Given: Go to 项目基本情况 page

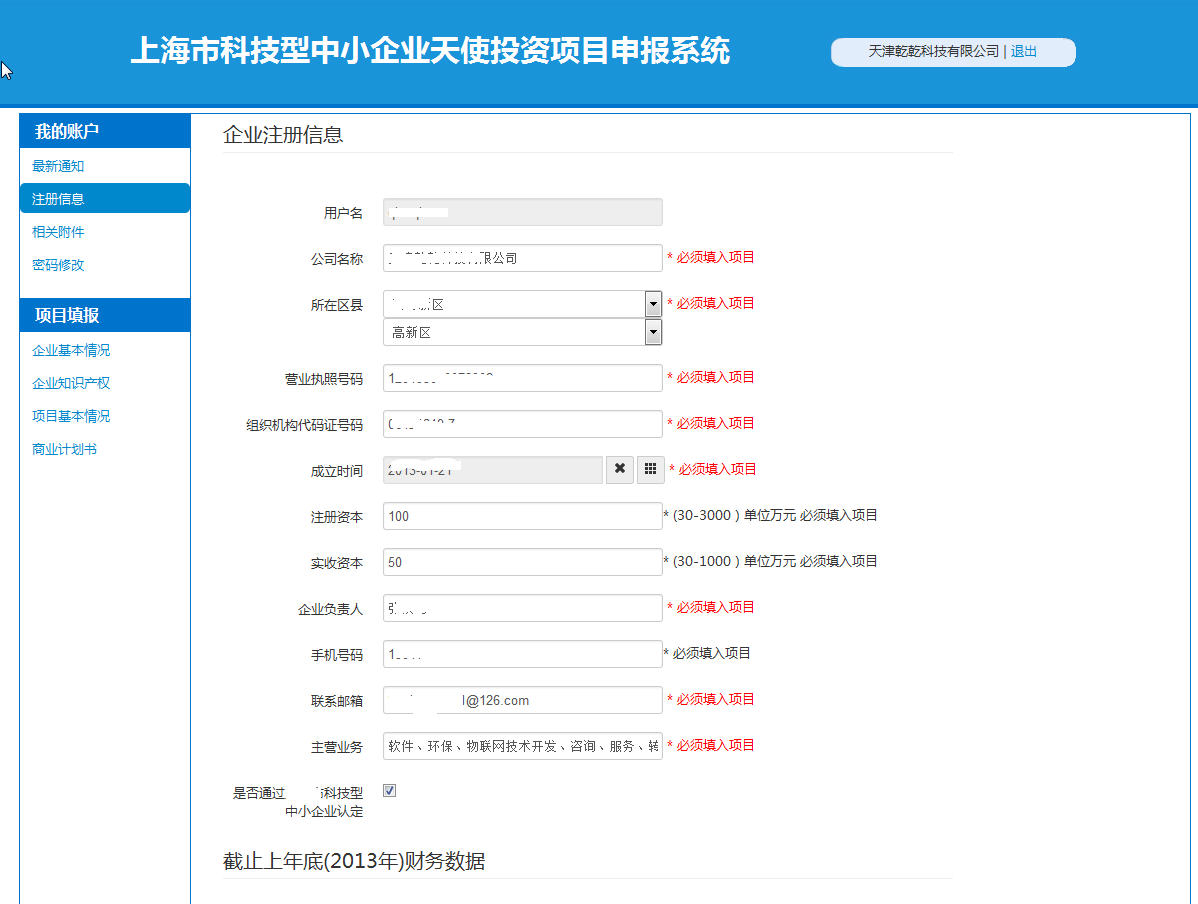Looking at the screenshot, I should (x=71, y=416).
